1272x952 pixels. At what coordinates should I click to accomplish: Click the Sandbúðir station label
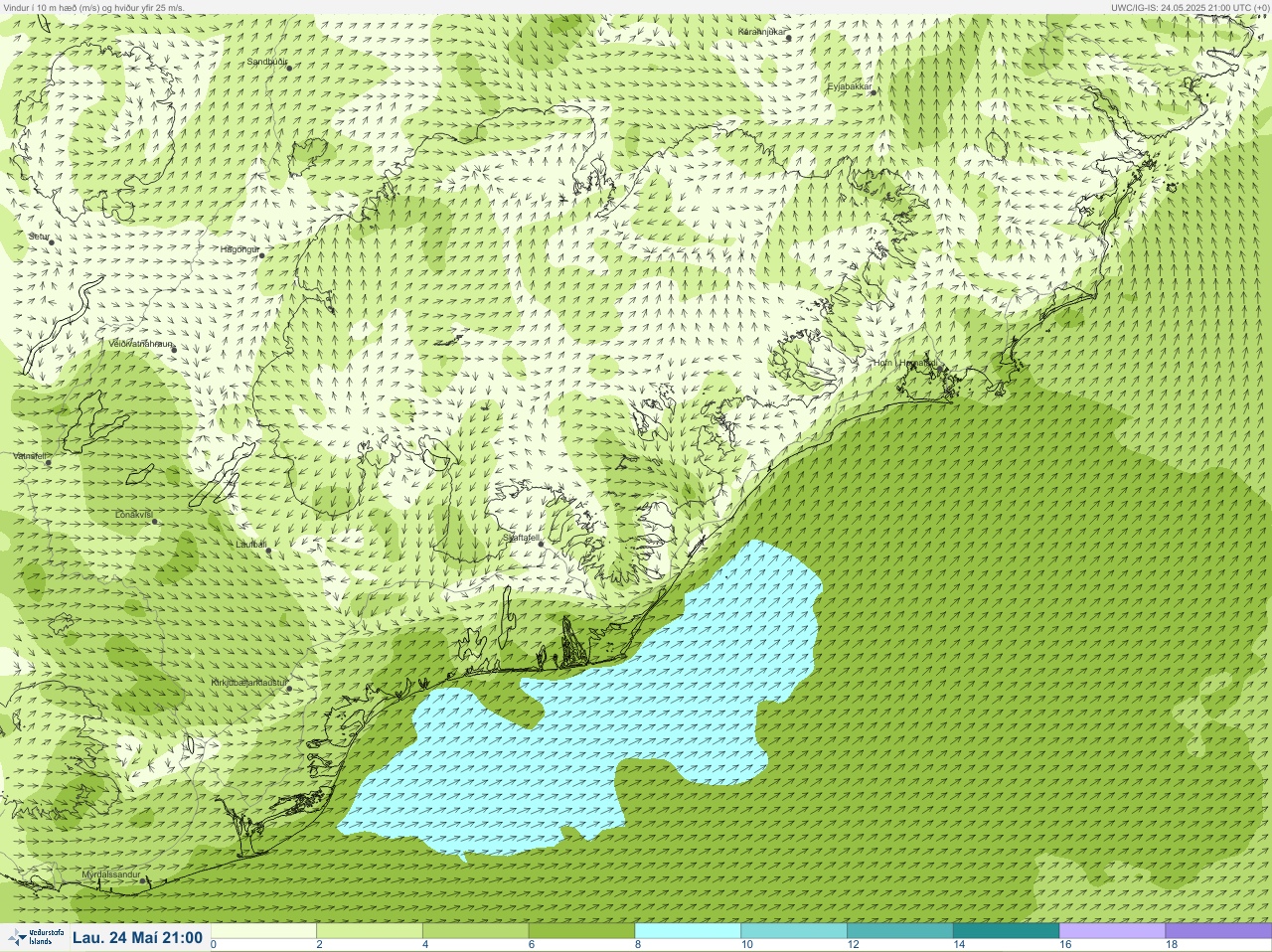point(266,62)
